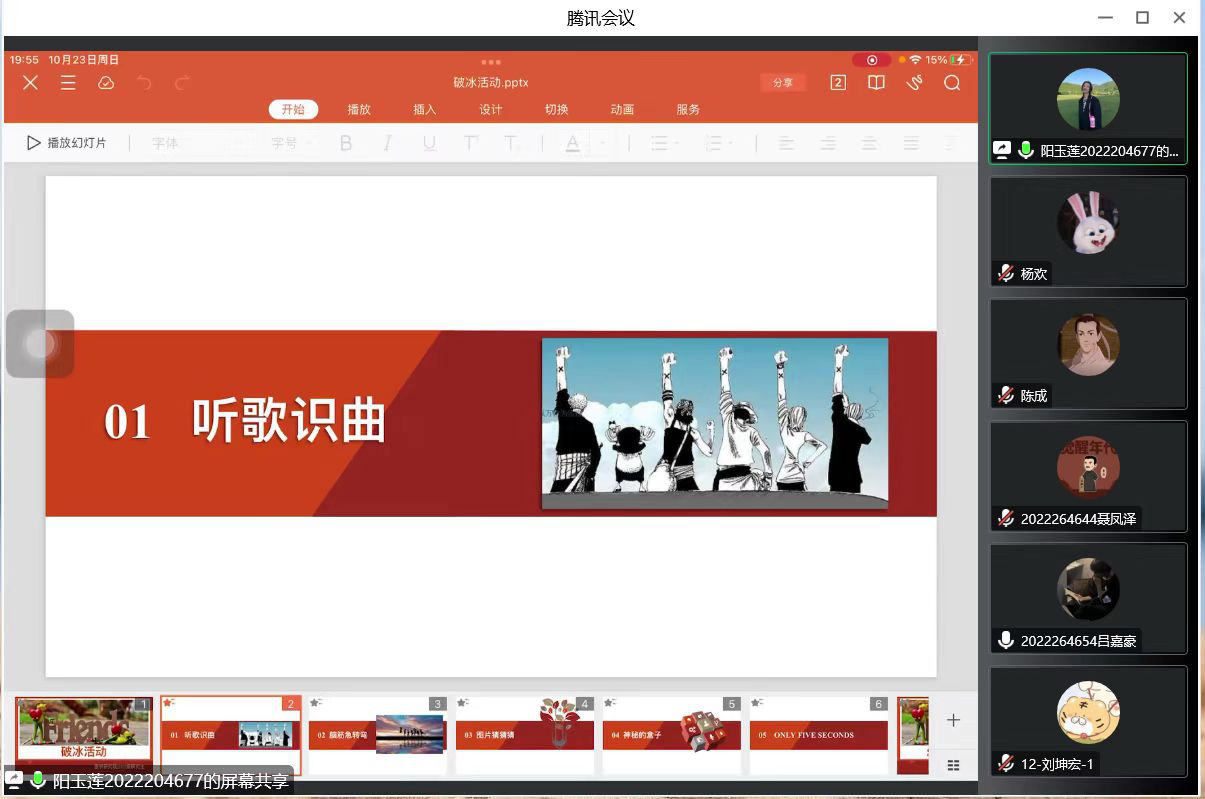This screenshot has height=799, width=1205.
Task: Click the floating assistive touch button
Action: click(x=40, y=344)
